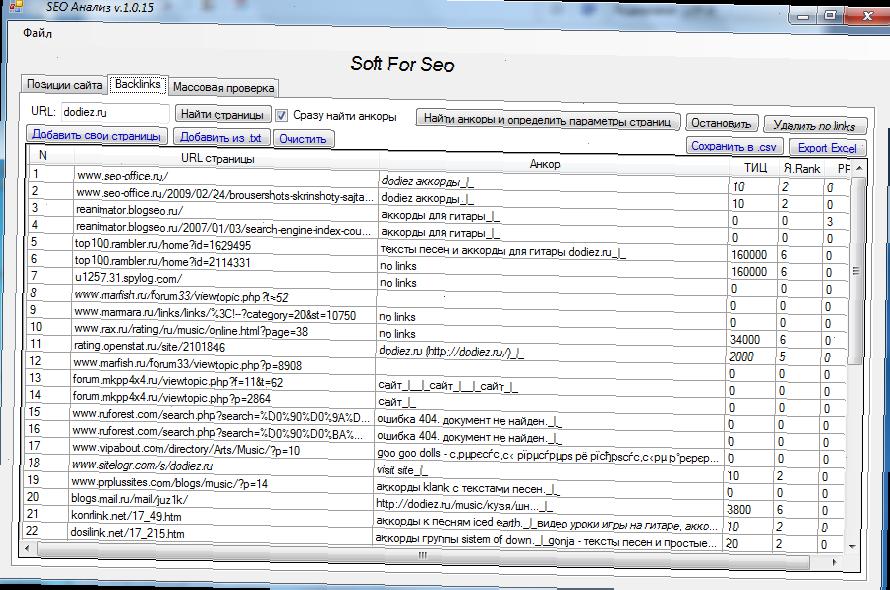The height and width of the screenshot is (590, 890).
Task: Click Найти анкоры и определить параметры страниц
Action: tap(548, 119)
